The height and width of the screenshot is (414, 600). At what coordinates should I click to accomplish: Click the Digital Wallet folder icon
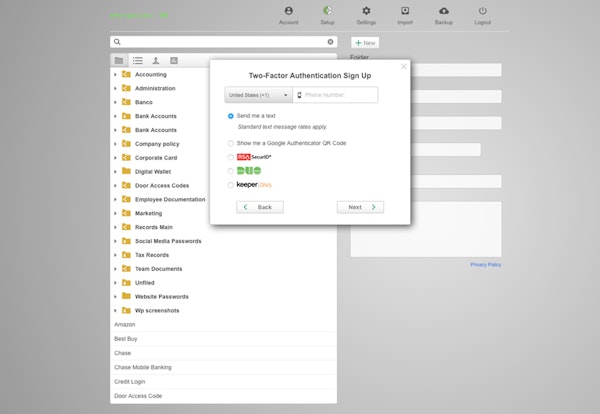(x=126, y=171)
